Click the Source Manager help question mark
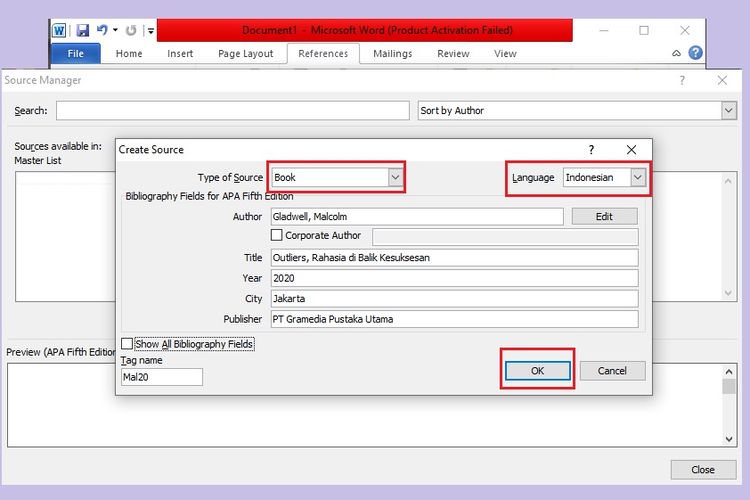This screenshot has height=500, width=750. [x=682, y=80]
